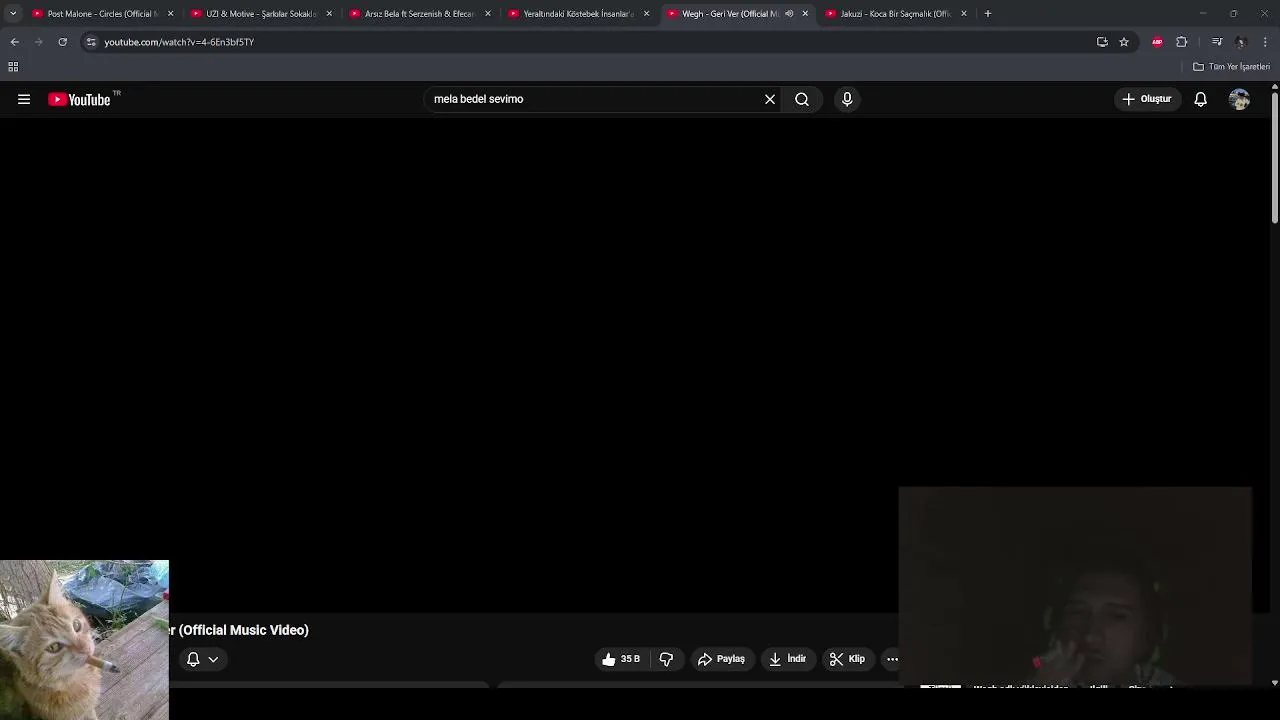Reload the page
This screenshot has width=1280, height=720.
pyautogui.click(x=62, y=42)
